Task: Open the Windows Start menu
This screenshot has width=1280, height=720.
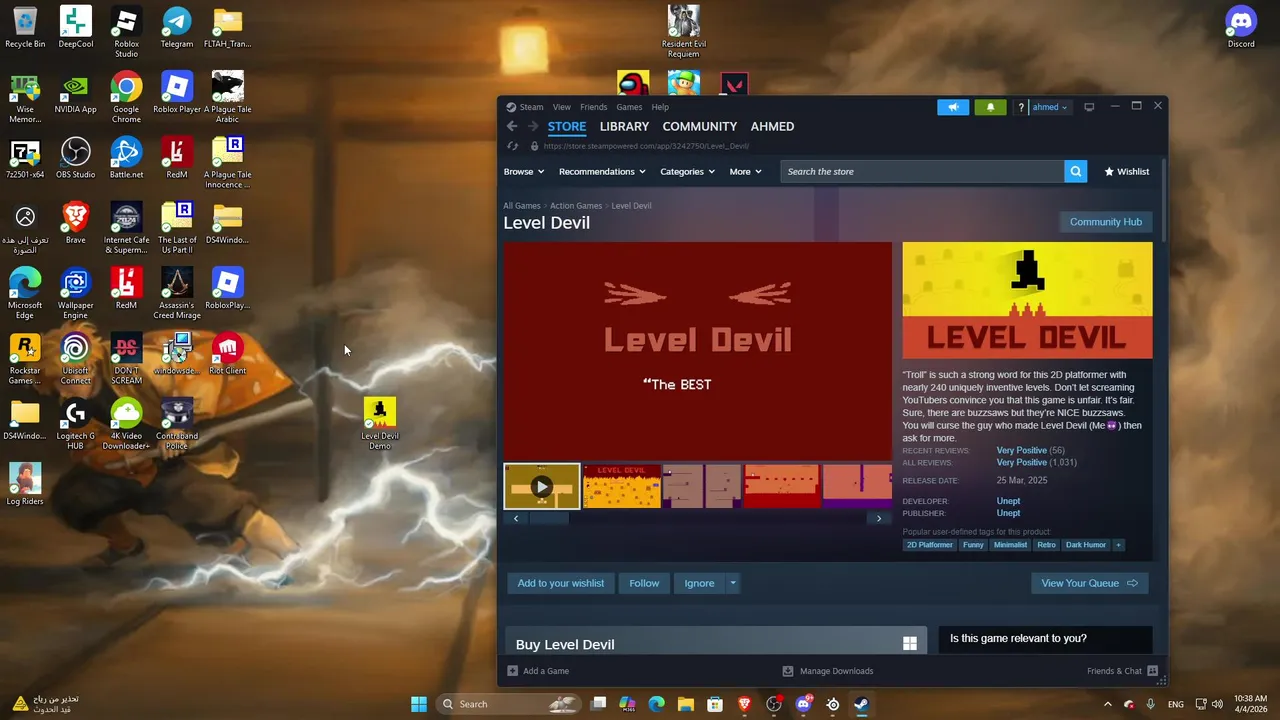Action: click(419, 704)
